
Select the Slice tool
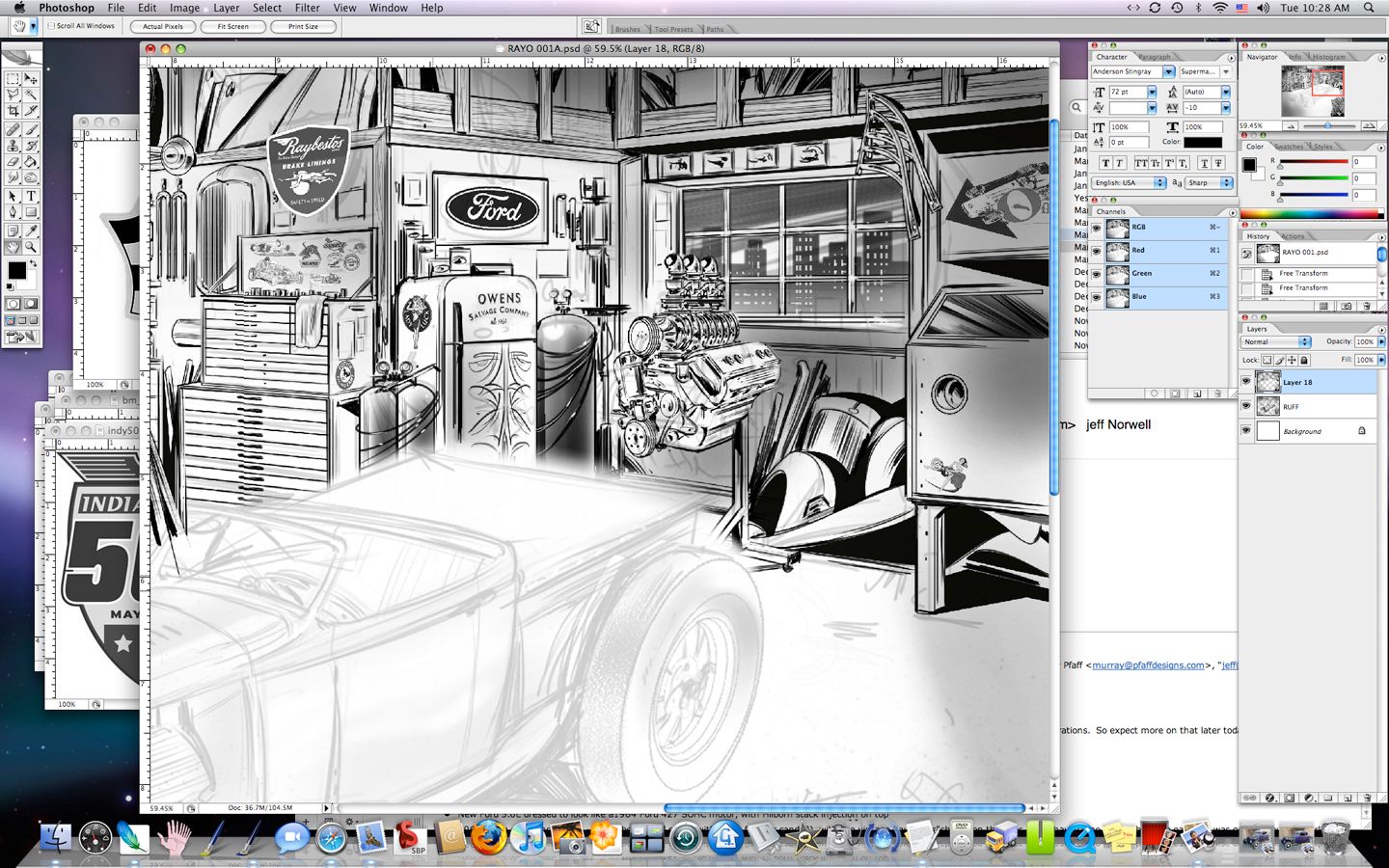point(31,110)
